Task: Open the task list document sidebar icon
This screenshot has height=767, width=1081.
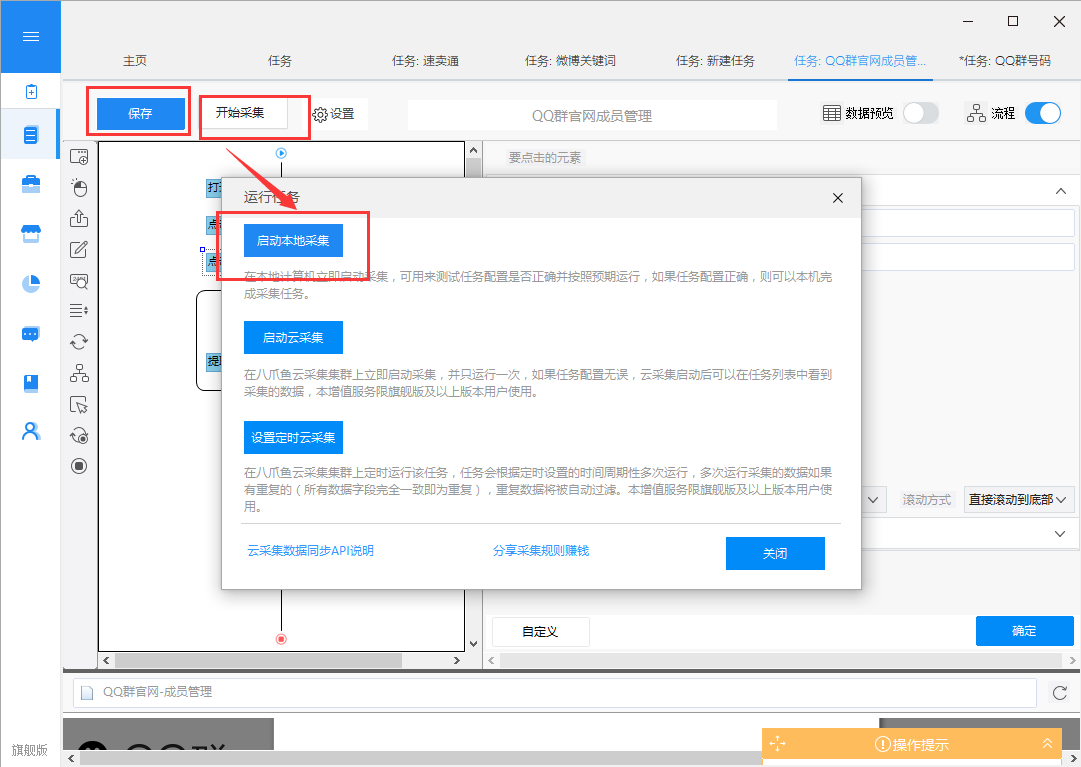Action: tap(30, 135)
